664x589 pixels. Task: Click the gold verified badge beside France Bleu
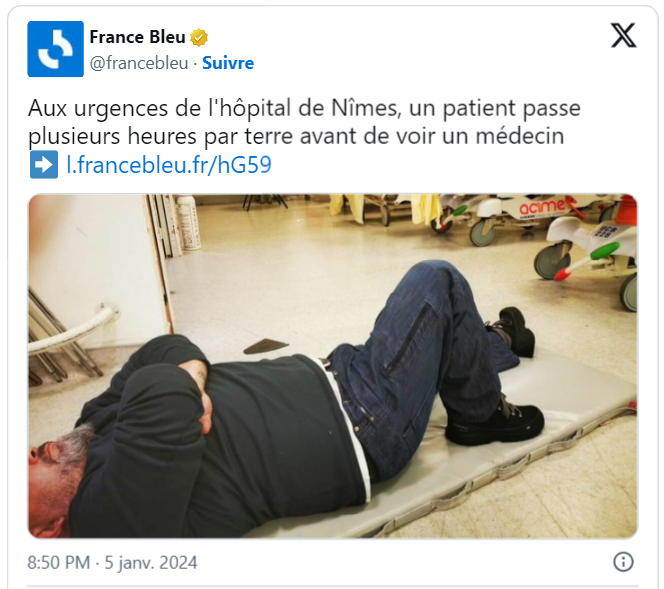[199, 38]
